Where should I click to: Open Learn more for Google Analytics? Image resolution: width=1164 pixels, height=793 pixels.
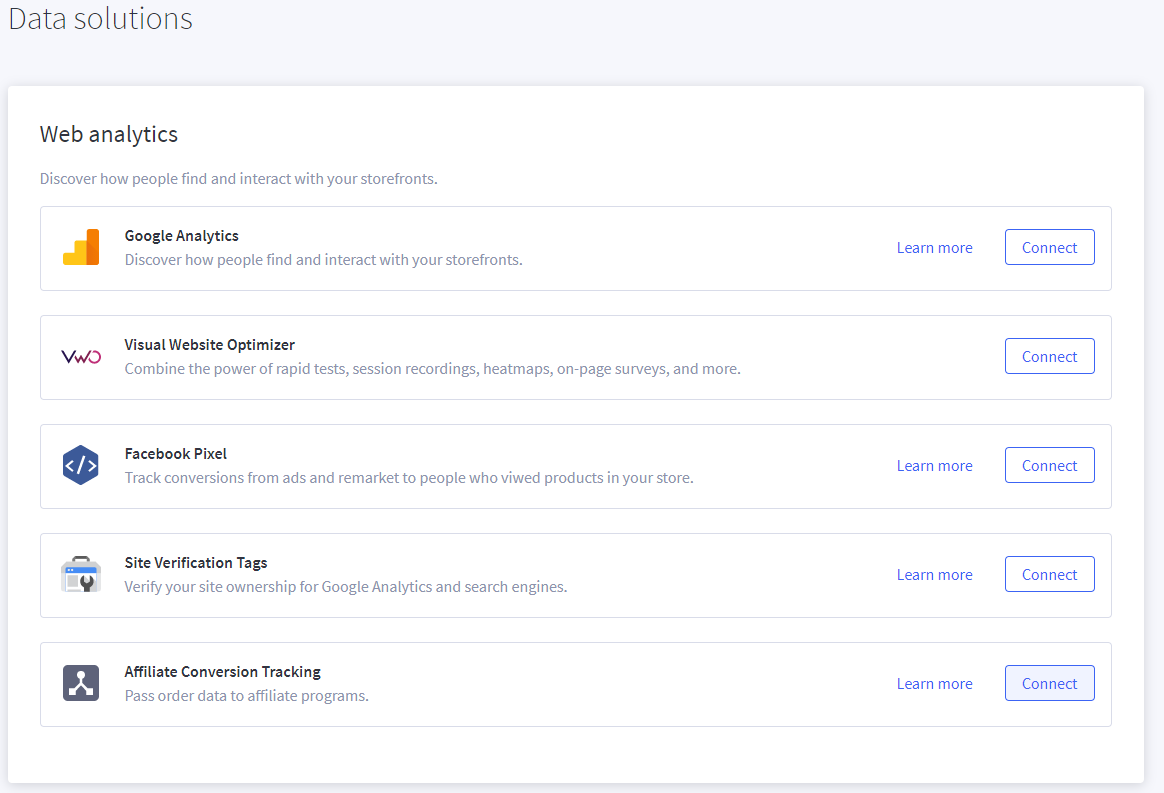[x=934, y=248]
